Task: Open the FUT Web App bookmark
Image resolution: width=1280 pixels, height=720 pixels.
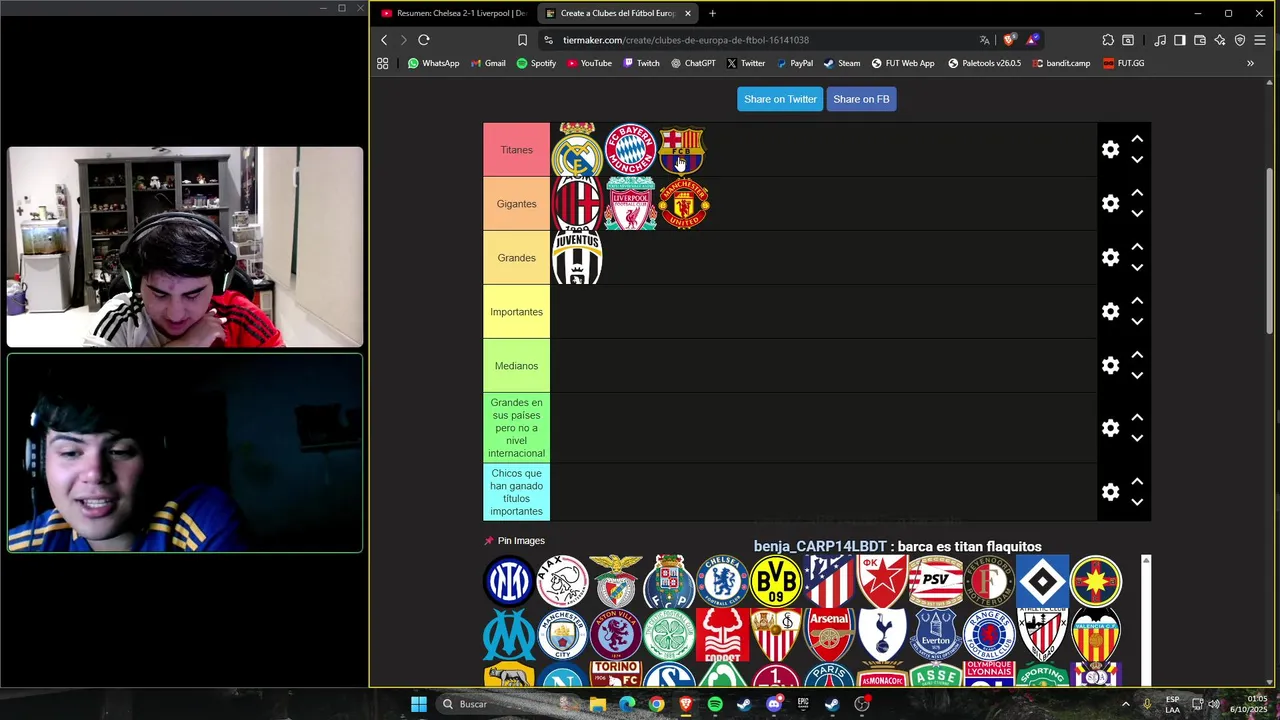Action: point(903,63)
